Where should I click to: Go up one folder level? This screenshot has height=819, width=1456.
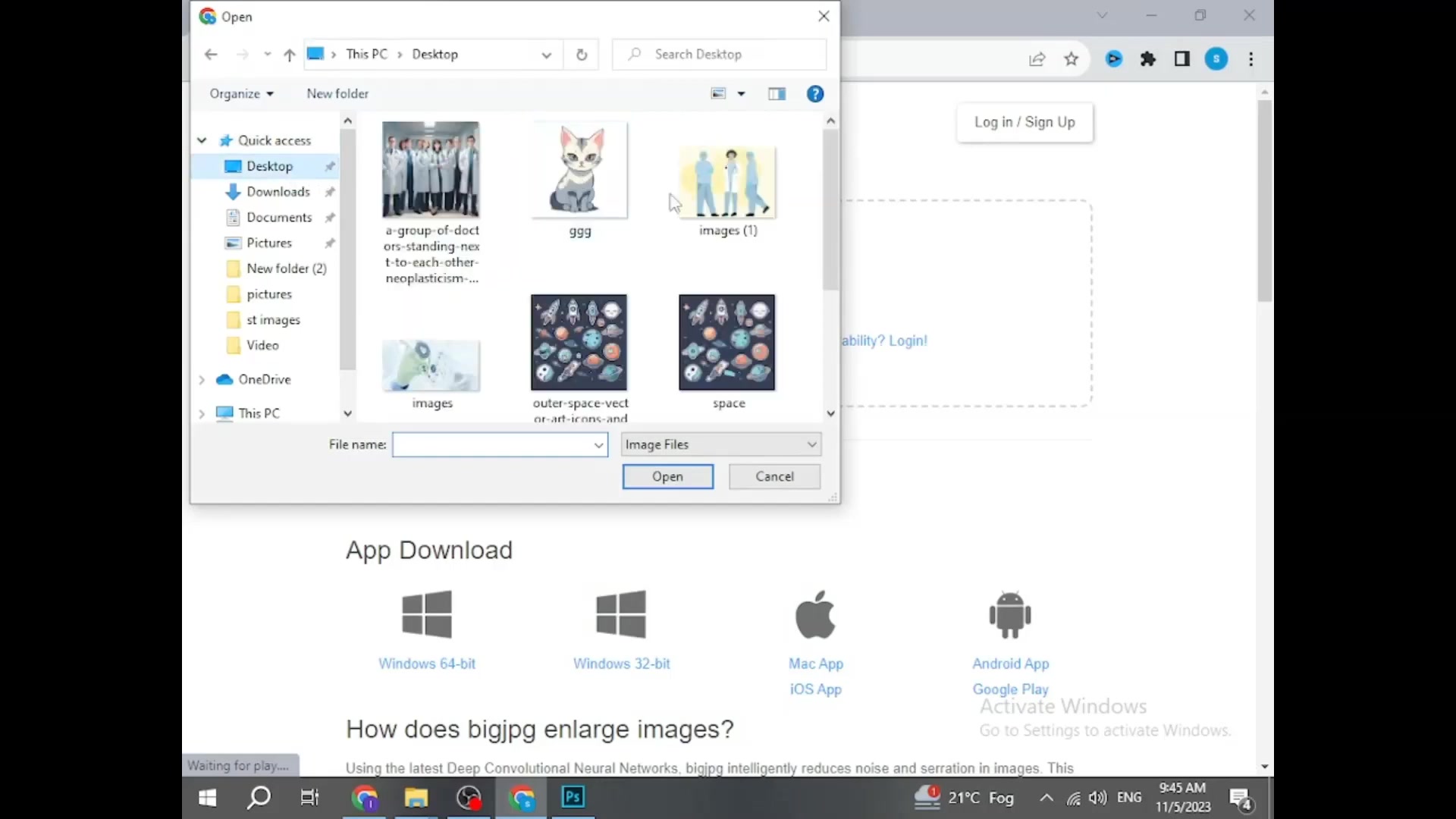289,55
